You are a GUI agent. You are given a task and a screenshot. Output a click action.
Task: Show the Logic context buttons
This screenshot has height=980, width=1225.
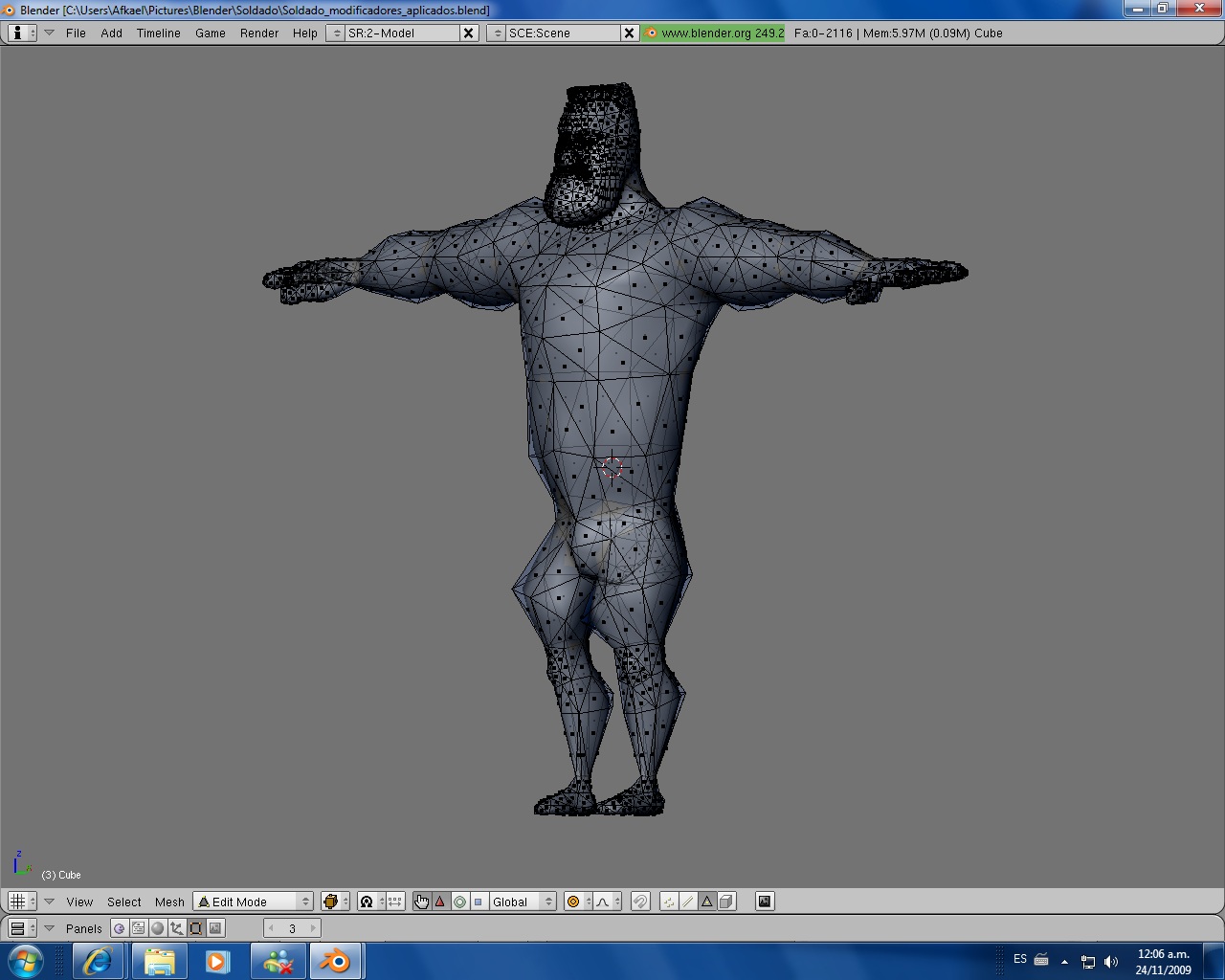[x=120, y=928]
